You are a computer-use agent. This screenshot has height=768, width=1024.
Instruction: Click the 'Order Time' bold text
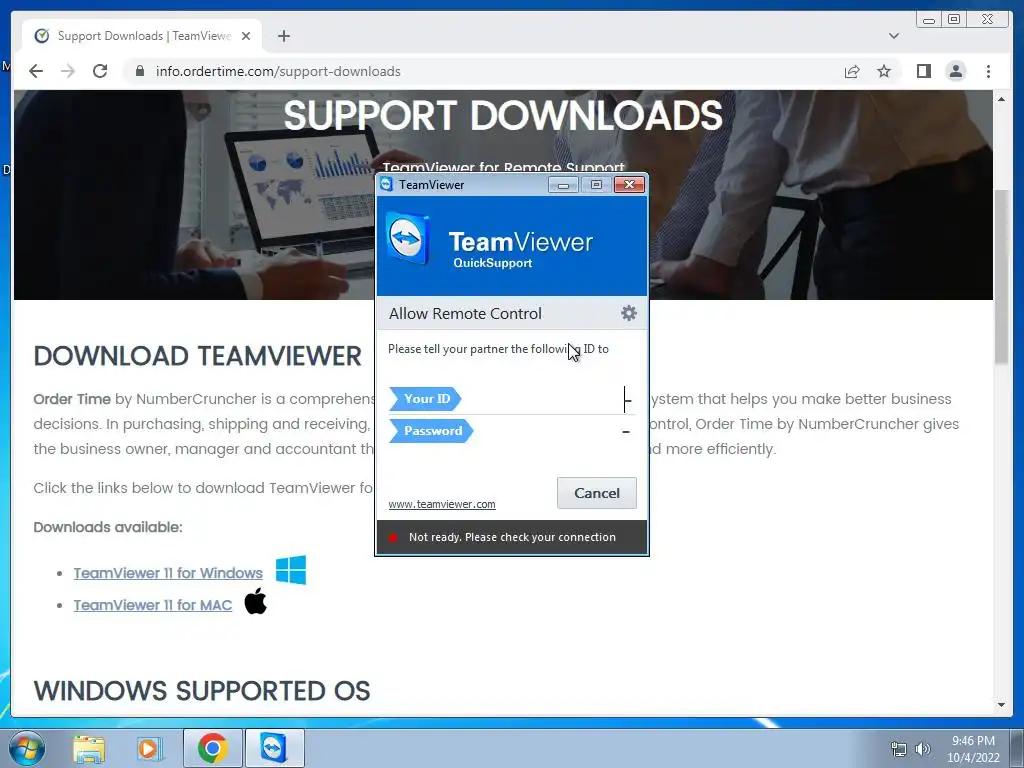click(x=72, y=399)
